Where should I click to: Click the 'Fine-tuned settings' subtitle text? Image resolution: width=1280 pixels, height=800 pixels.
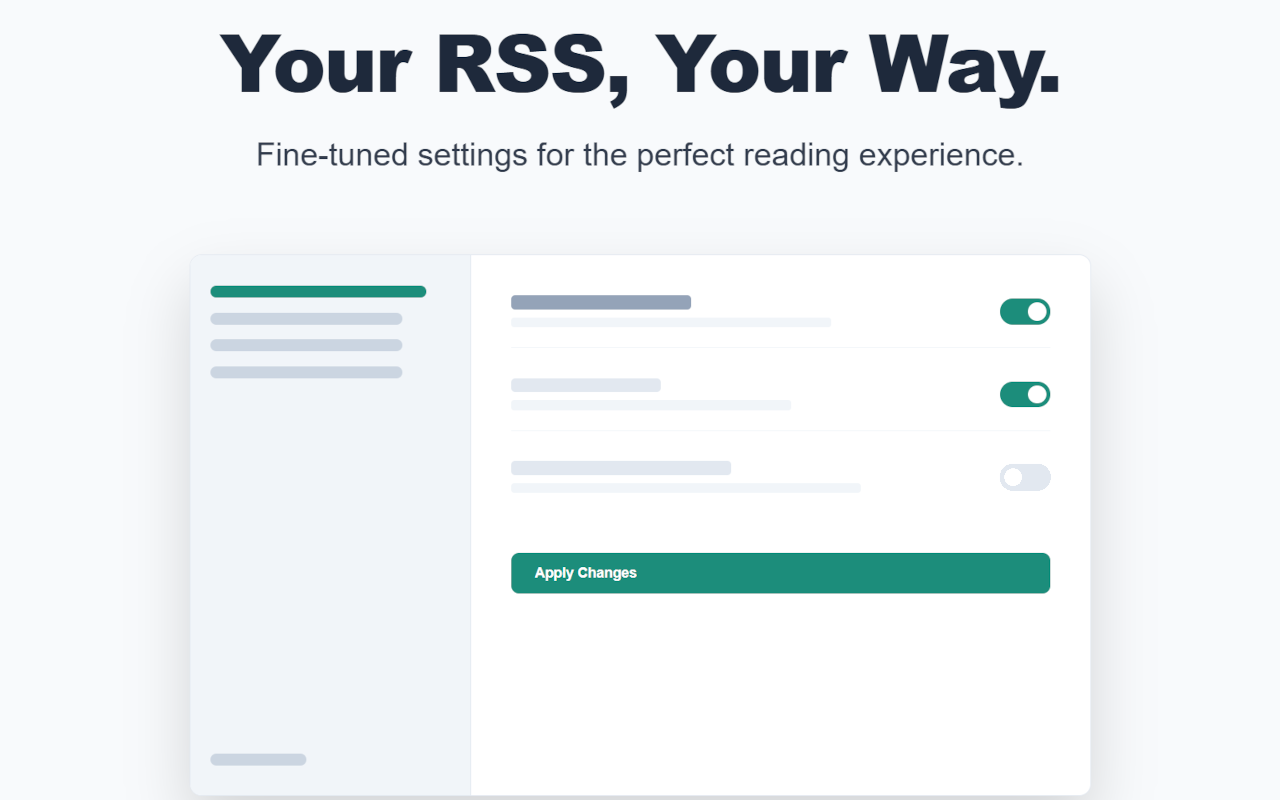640,155
